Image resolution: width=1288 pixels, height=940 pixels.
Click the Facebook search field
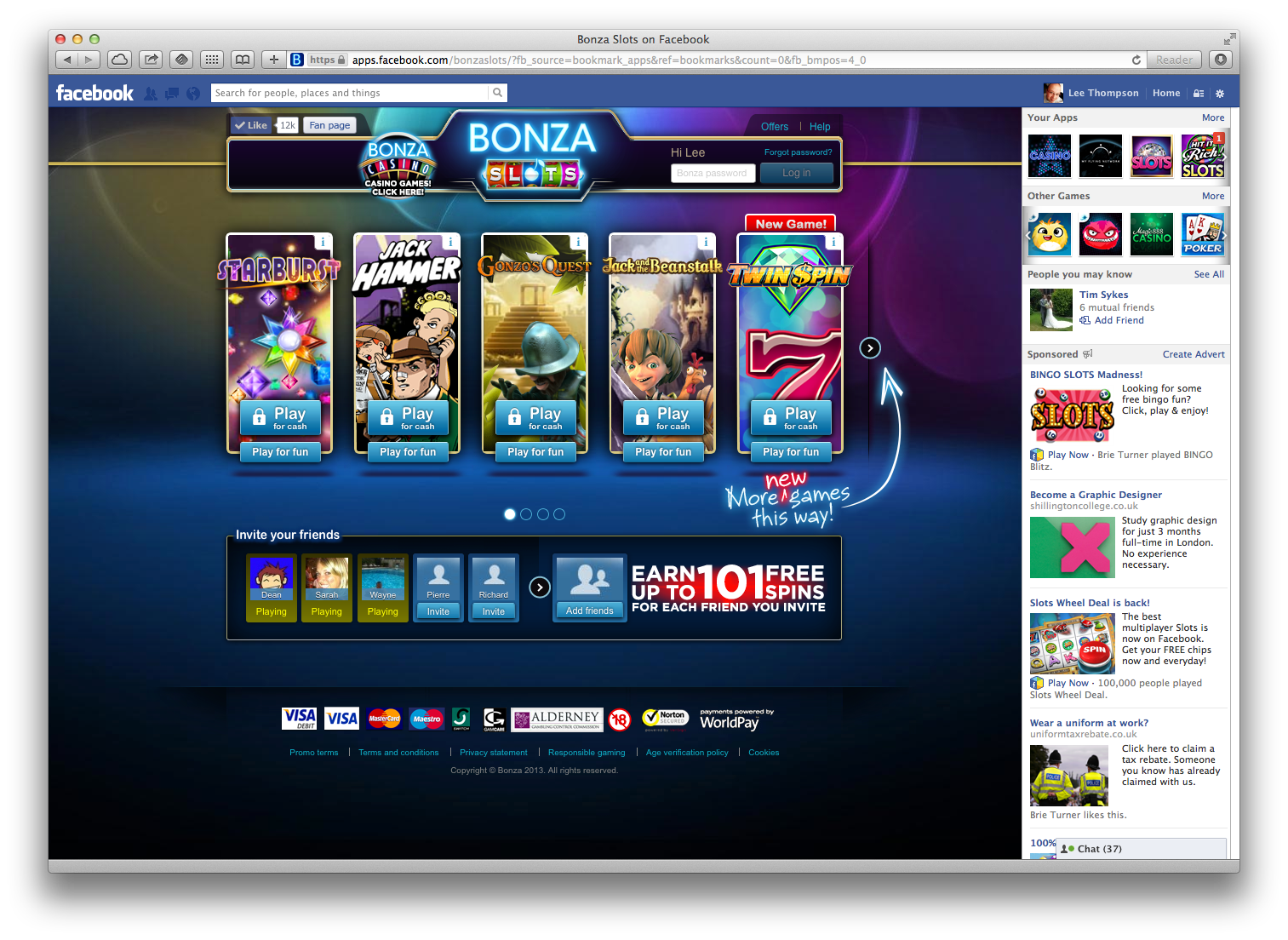coord(350,93)
